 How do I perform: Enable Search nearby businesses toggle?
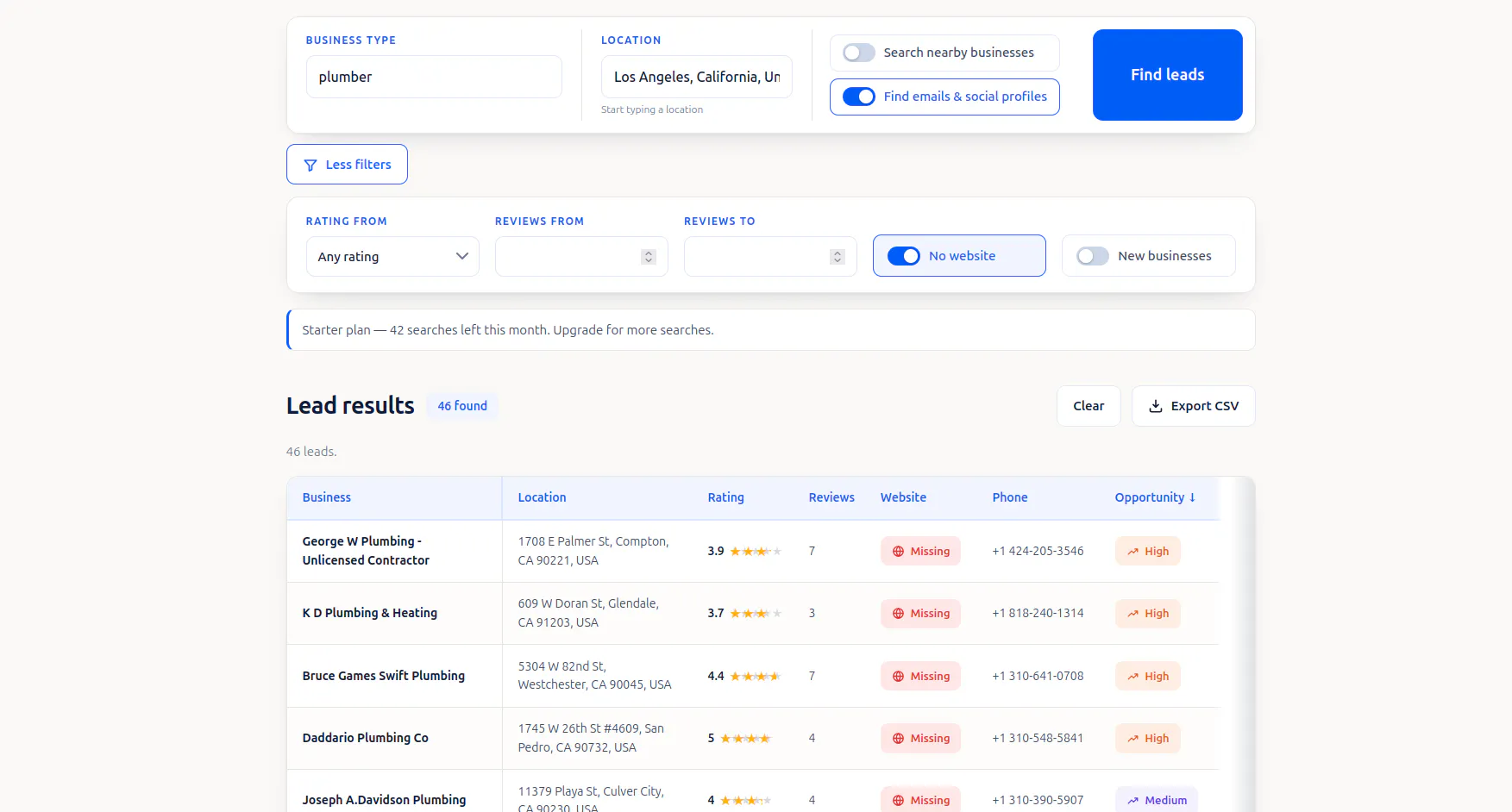[859, 53]
